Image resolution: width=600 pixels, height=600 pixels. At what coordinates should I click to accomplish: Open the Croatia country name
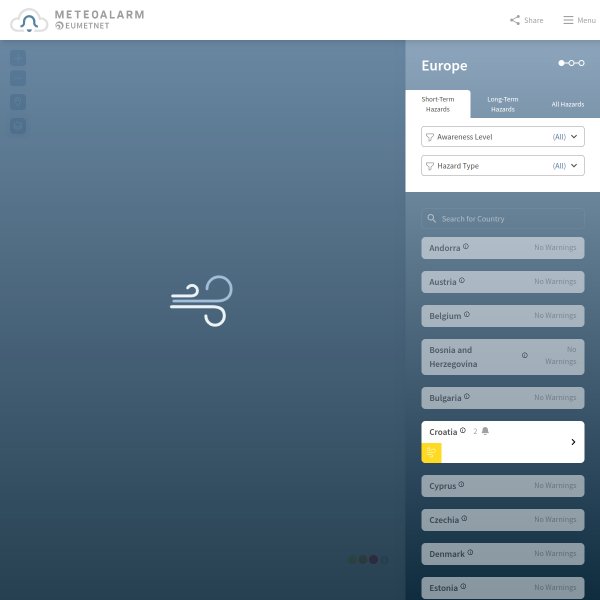pos(443,432)
